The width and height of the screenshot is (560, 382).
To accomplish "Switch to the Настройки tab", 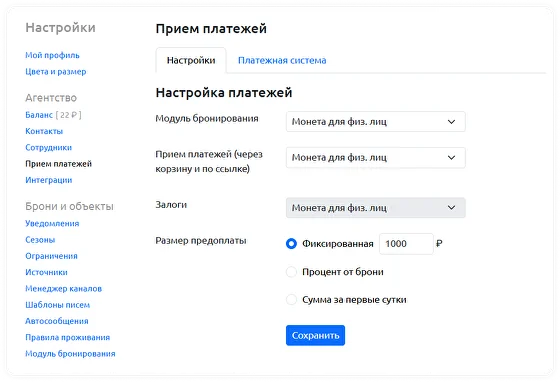I will (x=191, y=60).
